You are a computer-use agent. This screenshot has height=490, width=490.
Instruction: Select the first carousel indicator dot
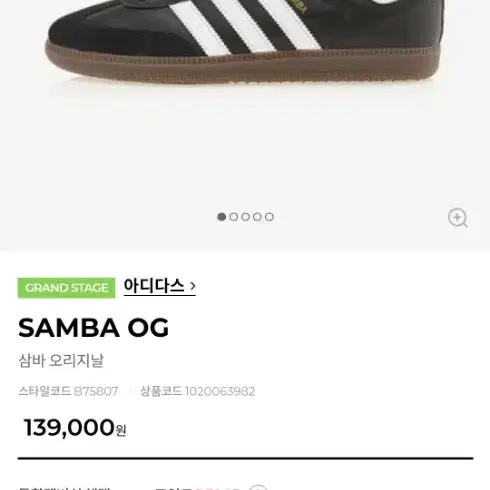(x=222, y=217)
